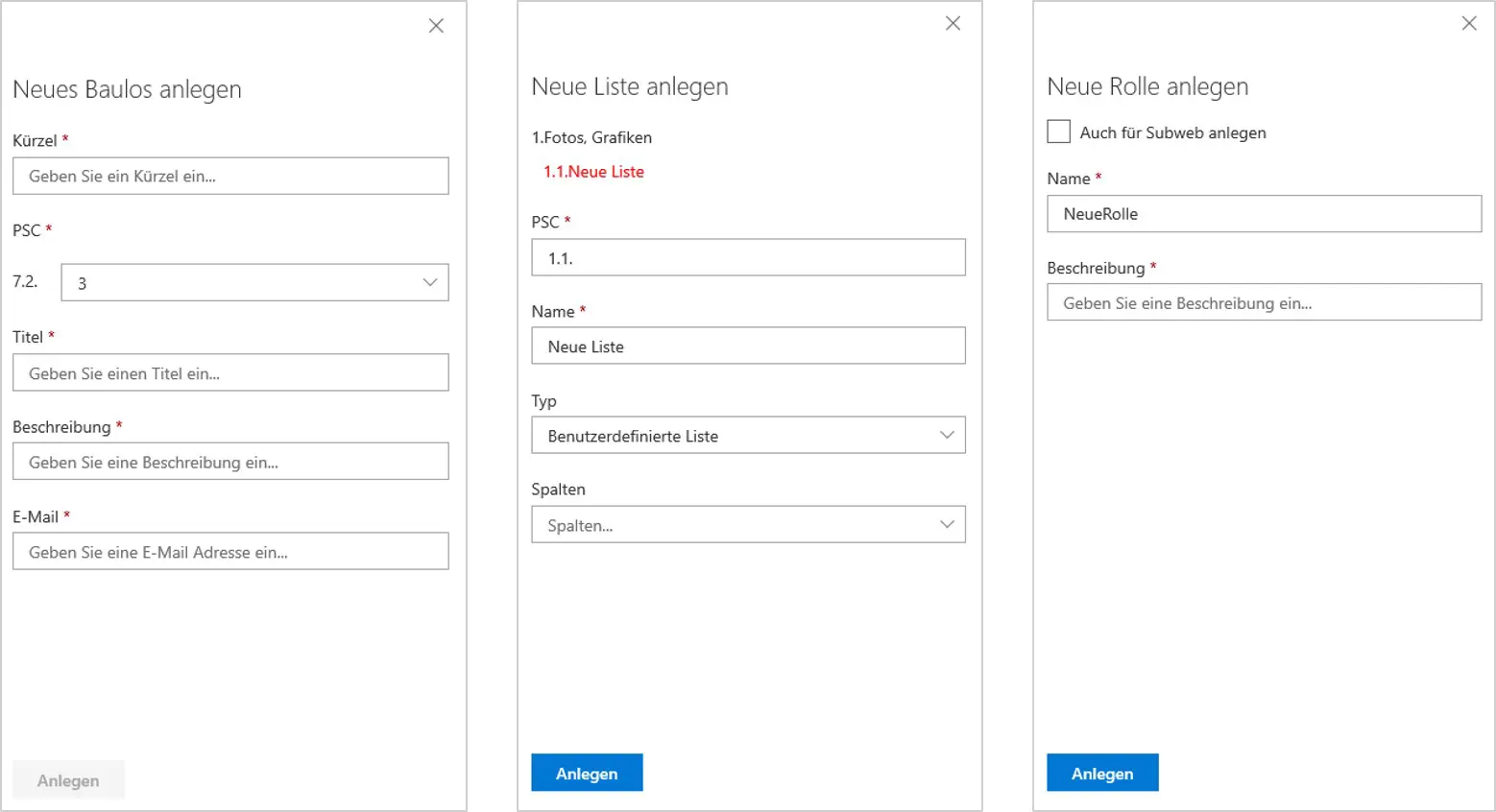
Task: Close the "Neue Liste anlegen" dialog
Action: coord(953,23)
